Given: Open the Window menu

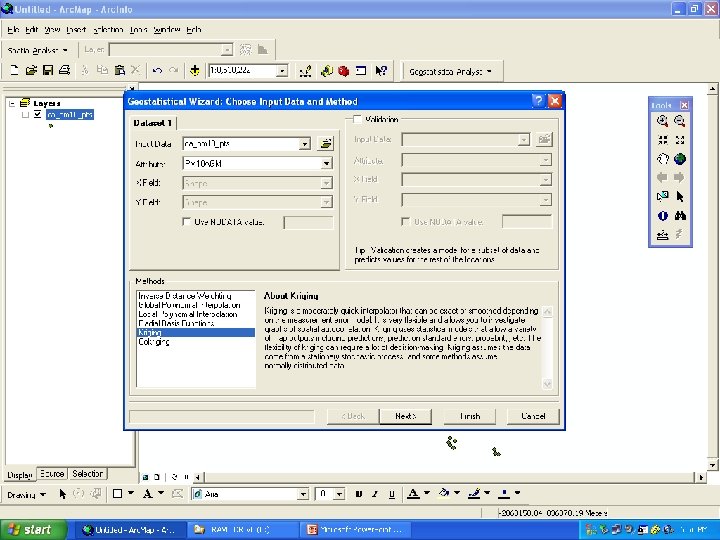Looking at the screenshot, I should [167, 30].
